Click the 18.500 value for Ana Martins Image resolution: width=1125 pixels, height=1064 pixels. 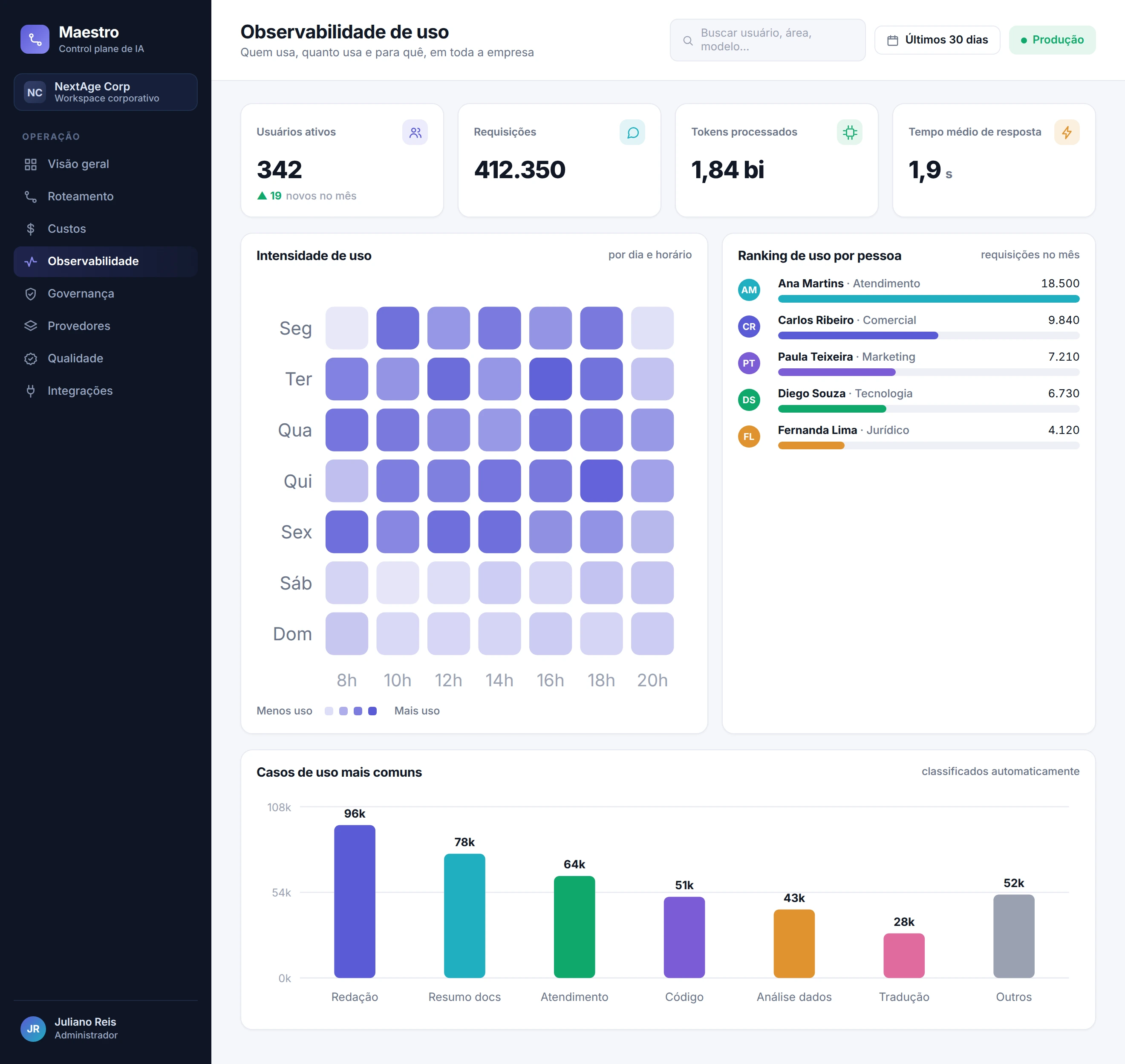click(1060, 283)
